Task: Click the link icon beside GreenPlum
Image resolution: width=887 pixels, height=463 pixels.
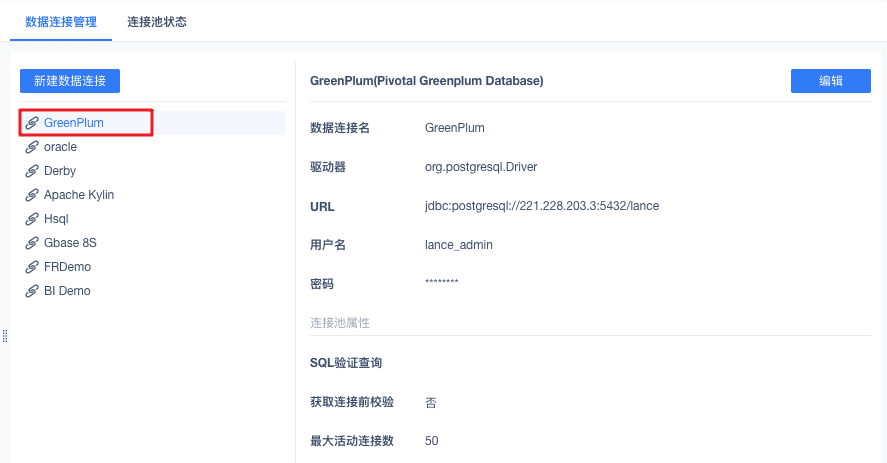Action: pos(32,123)
